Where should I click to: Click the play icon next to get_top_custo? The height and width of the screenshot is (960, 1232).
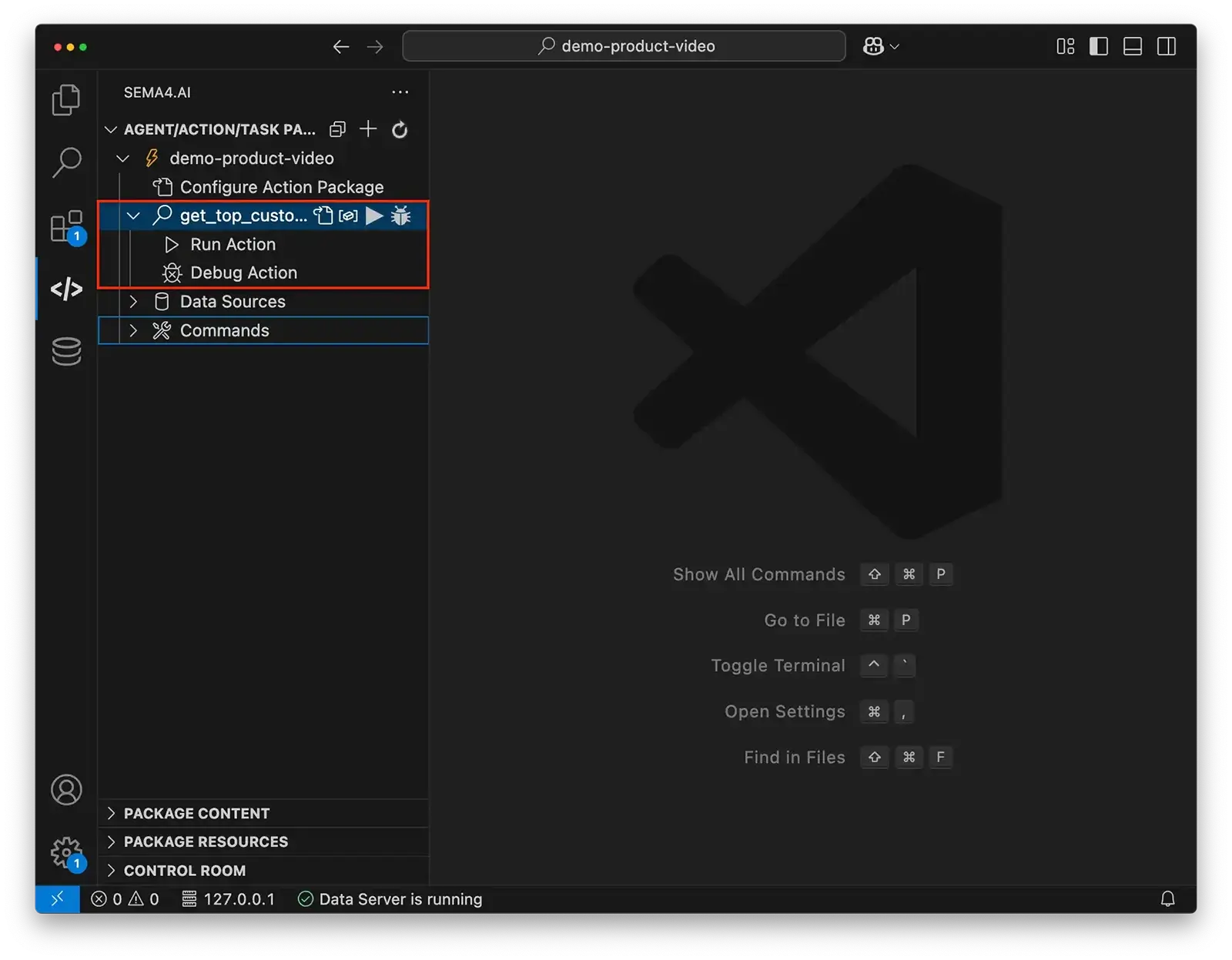pyautogui.click(x=374, y=216)
